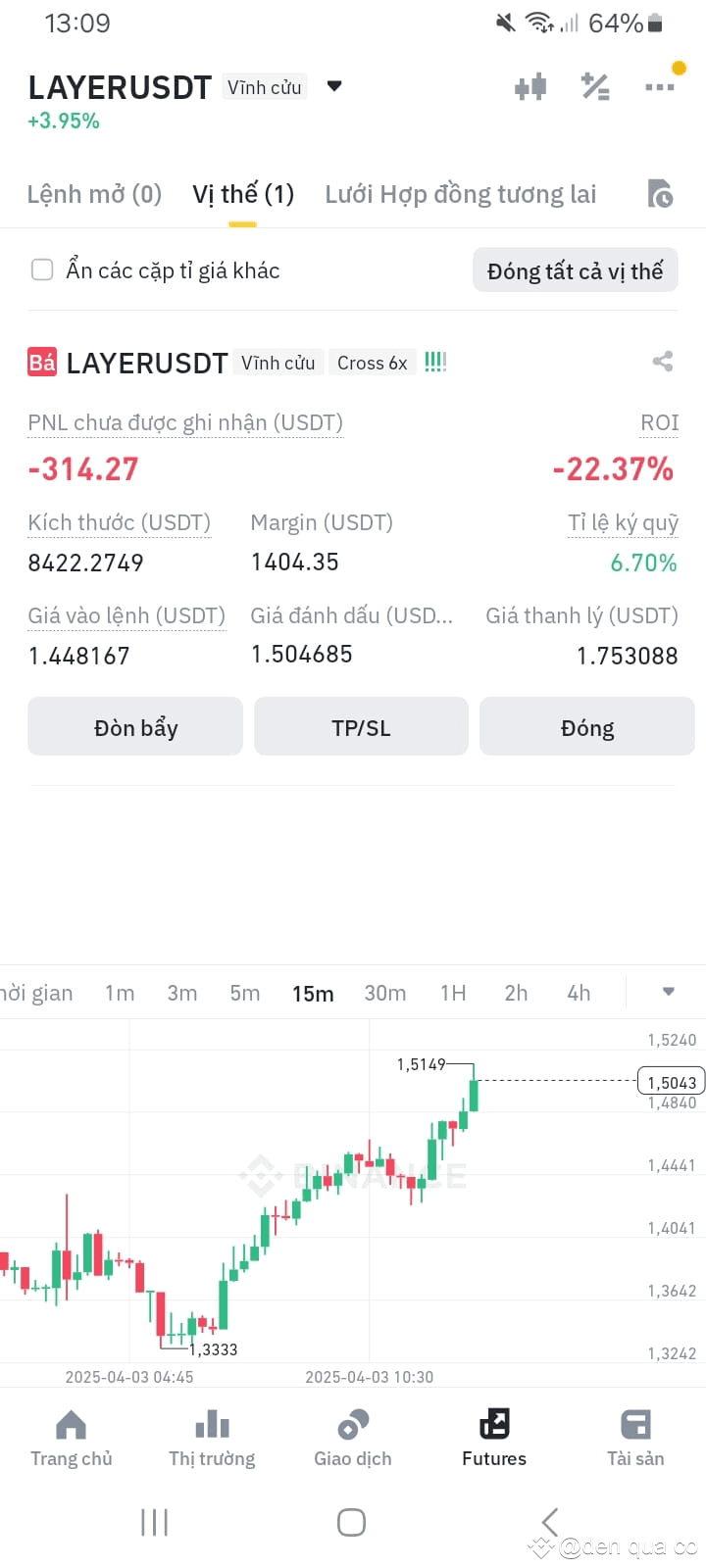Switch to the Lệnh mở (0) tab

94,194
